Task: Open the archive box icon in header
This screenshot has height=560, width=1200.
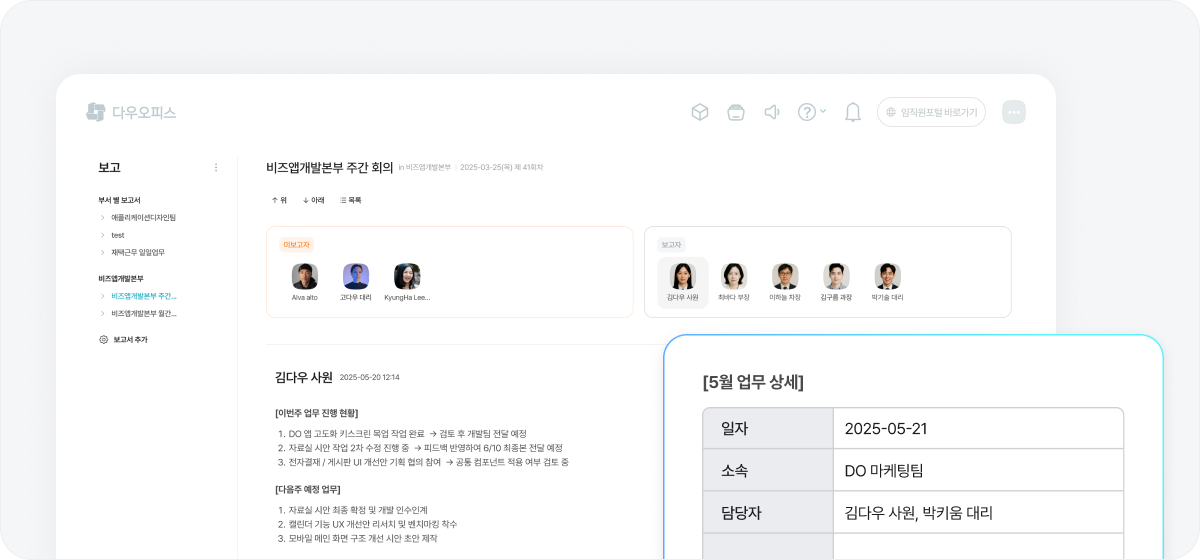Action: tap(736, 112)
